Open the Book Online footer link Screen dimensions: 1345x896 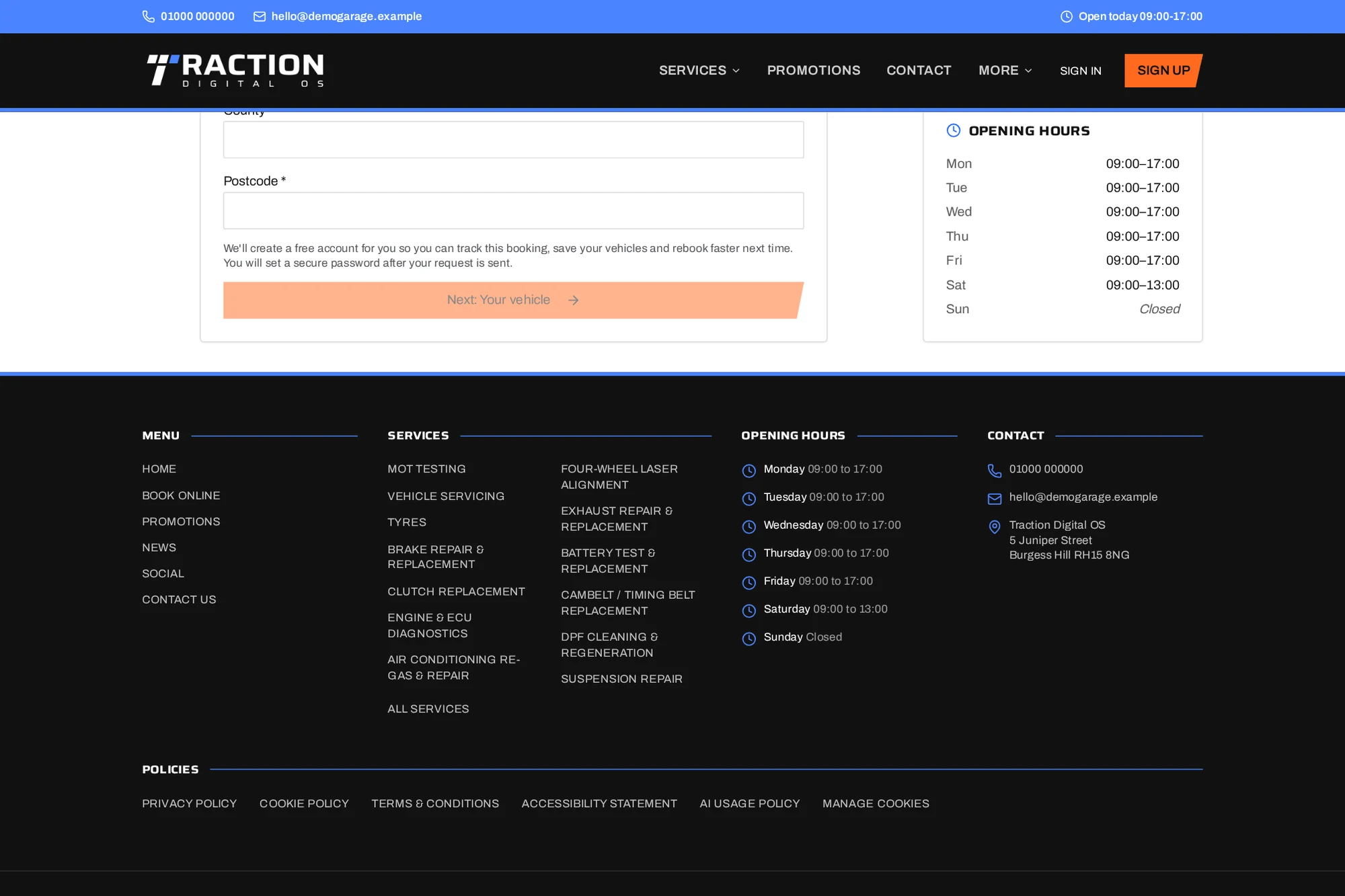pyautogui.click(x=181, y=495)
